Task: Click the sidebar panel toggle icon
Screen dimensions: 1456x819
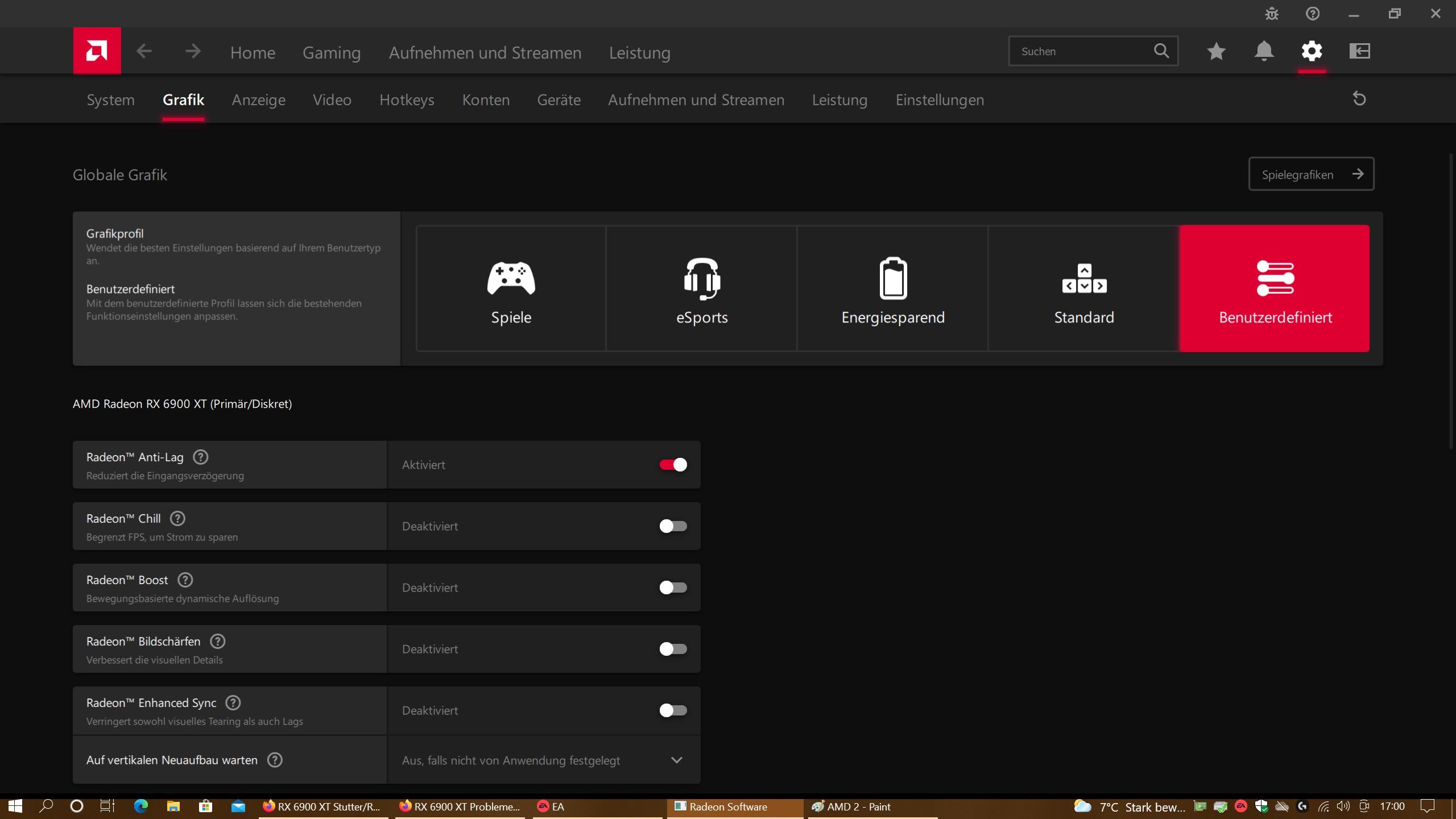Action: point(1359,51)
